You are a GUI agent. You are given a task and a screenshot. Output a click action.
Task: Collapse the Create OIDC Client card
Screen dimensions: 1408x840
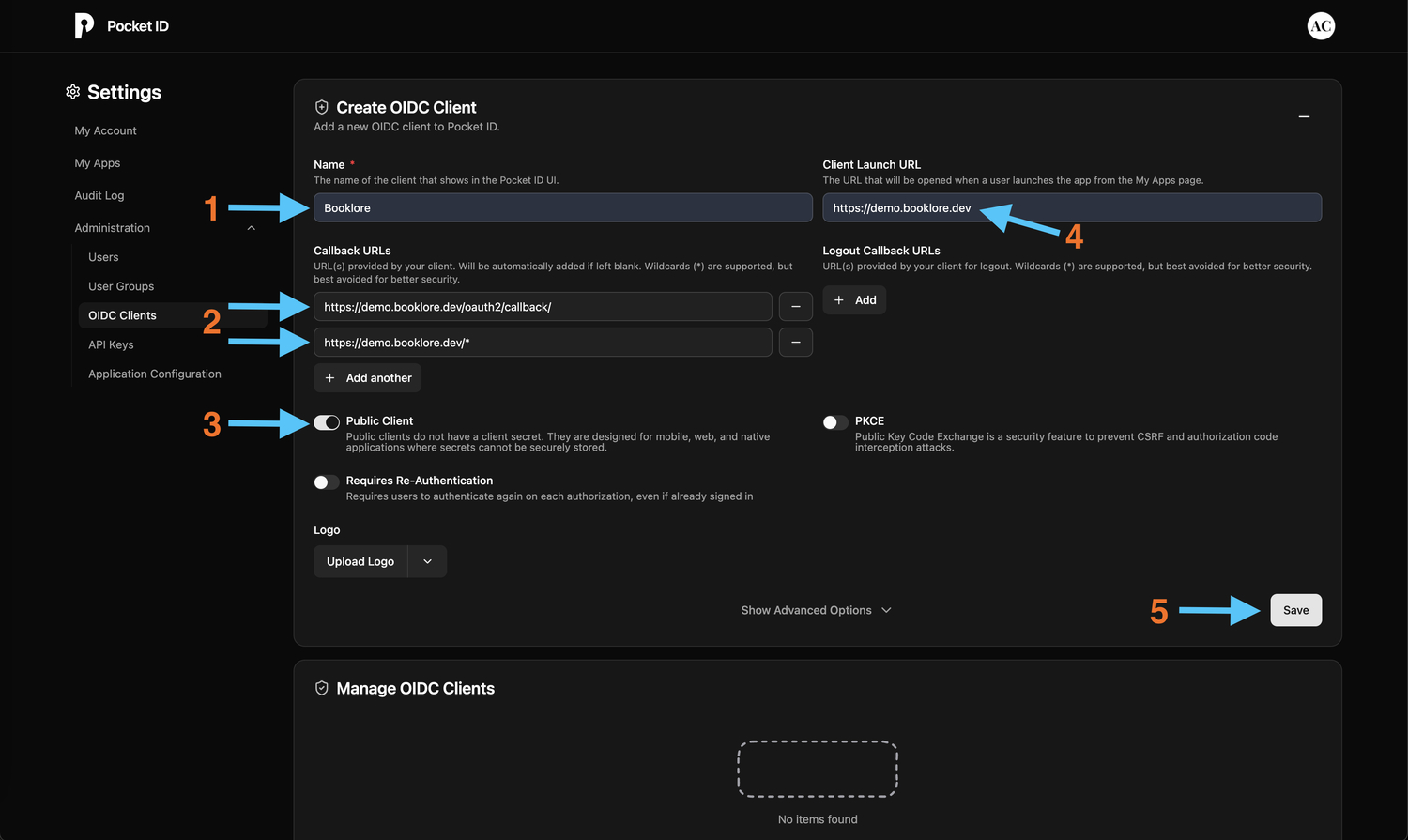coord(1304,116)
